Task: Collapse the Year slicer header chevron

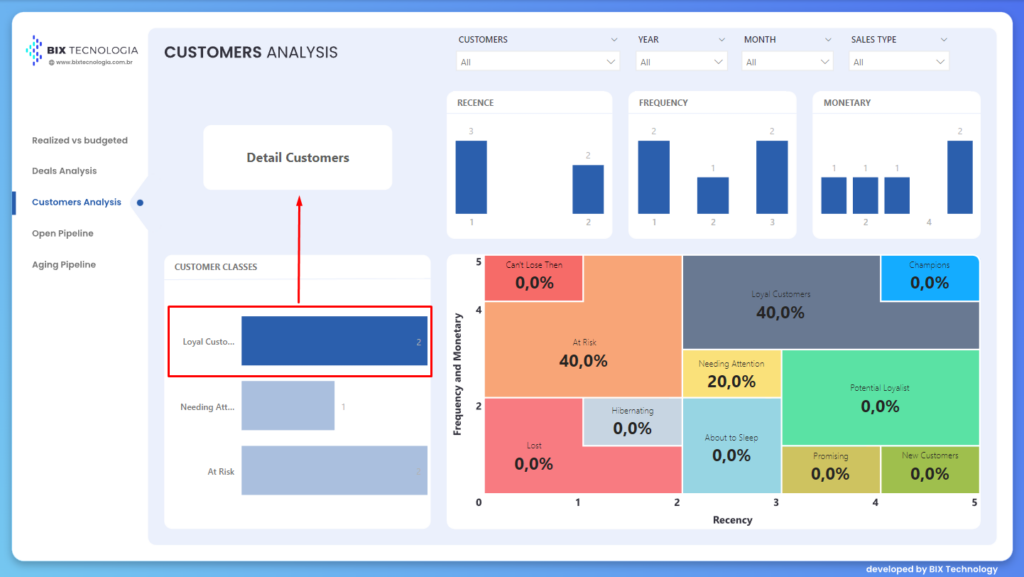Action: 719,40
